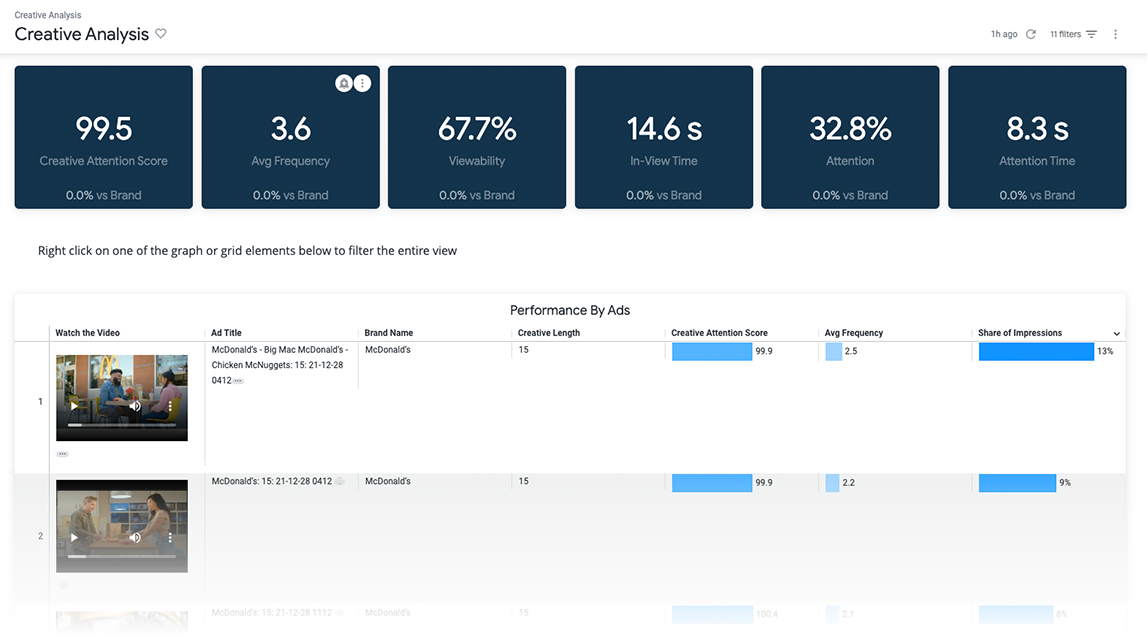Select the 67.7% Viewability tile
1148x637 pixels.
pyautogui.click(x=477, y=138)
